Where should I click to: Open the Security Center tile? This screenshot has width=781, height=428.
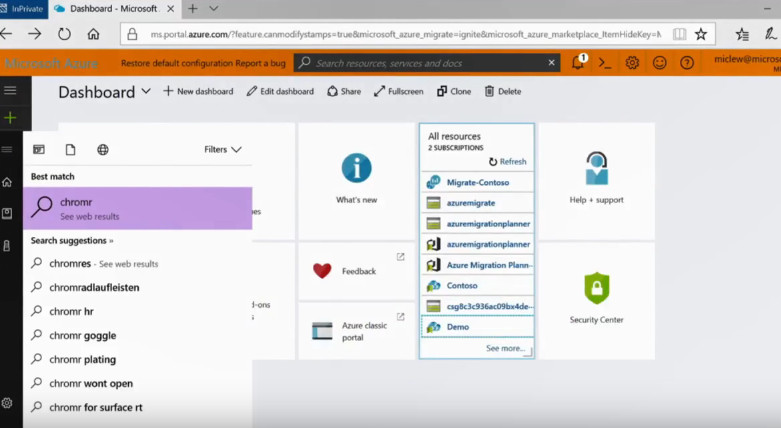click(596, 301)
